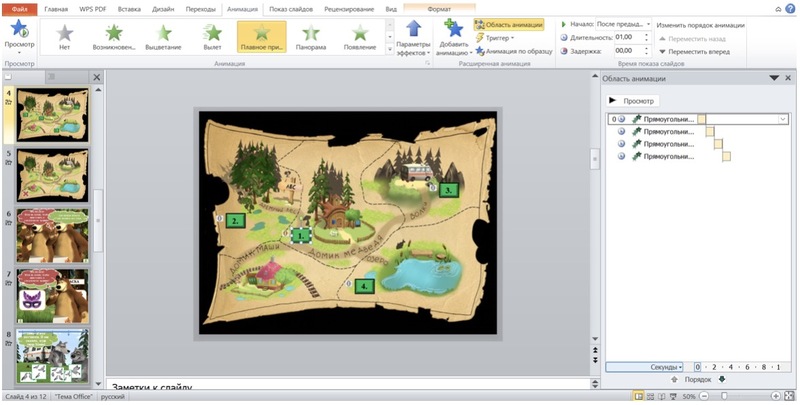Click the zoom out minus button
The image size is (800, 405).
click(x=704, y=396)
